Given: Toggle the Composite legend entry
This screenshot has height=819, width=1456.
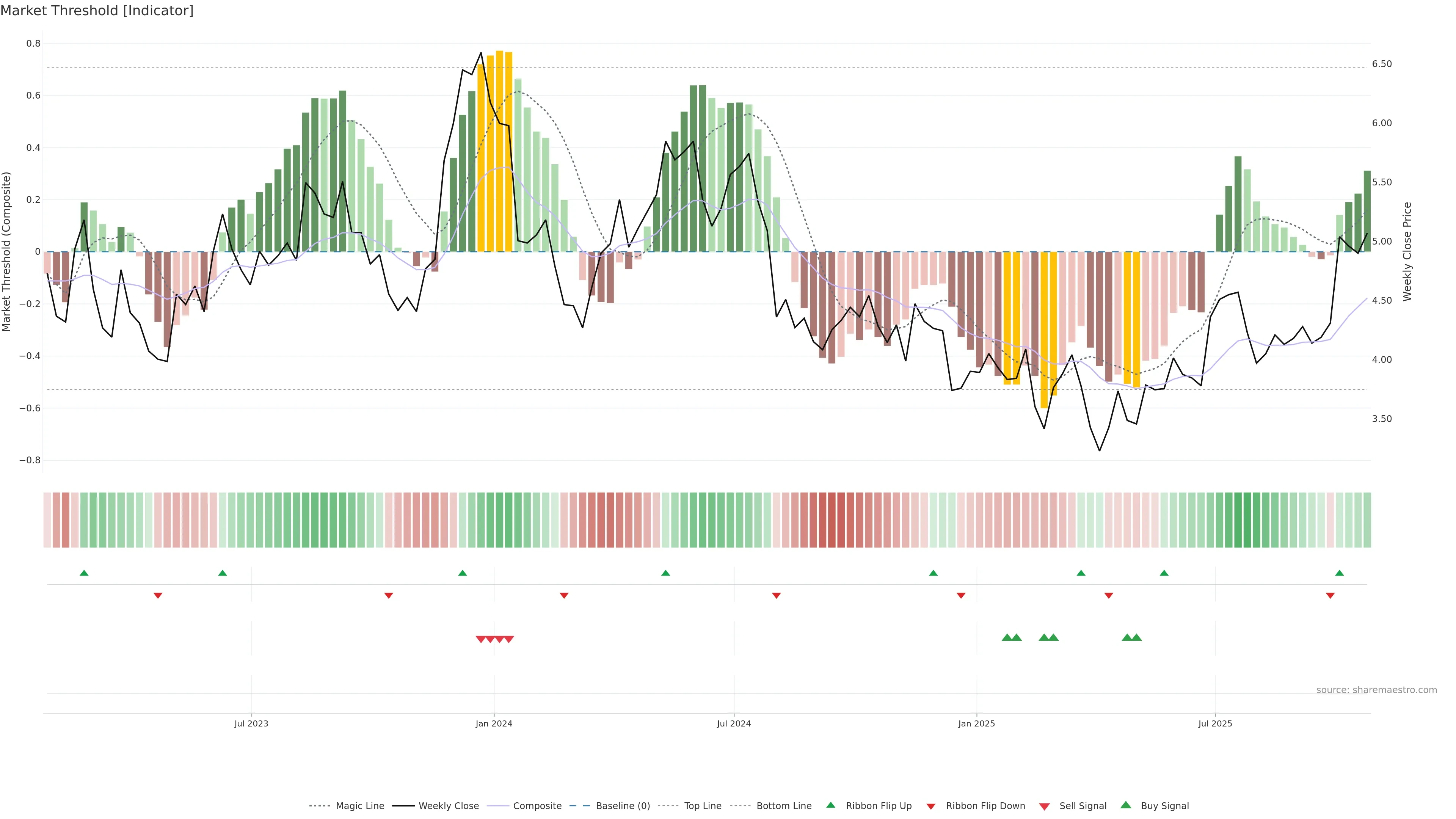Looking at the screenshot, I should pyautogui.click(x=537, y=806).
